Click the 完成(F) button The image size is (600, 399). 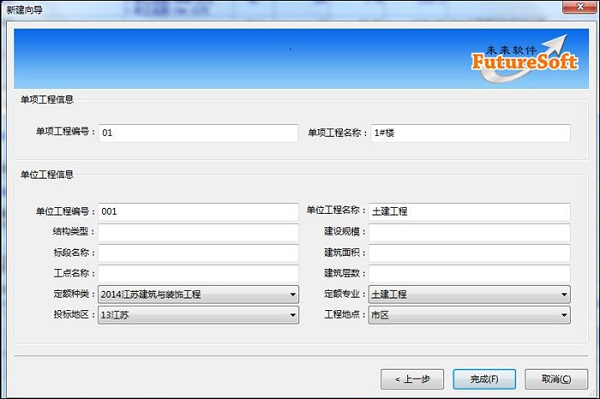[484, 379]
